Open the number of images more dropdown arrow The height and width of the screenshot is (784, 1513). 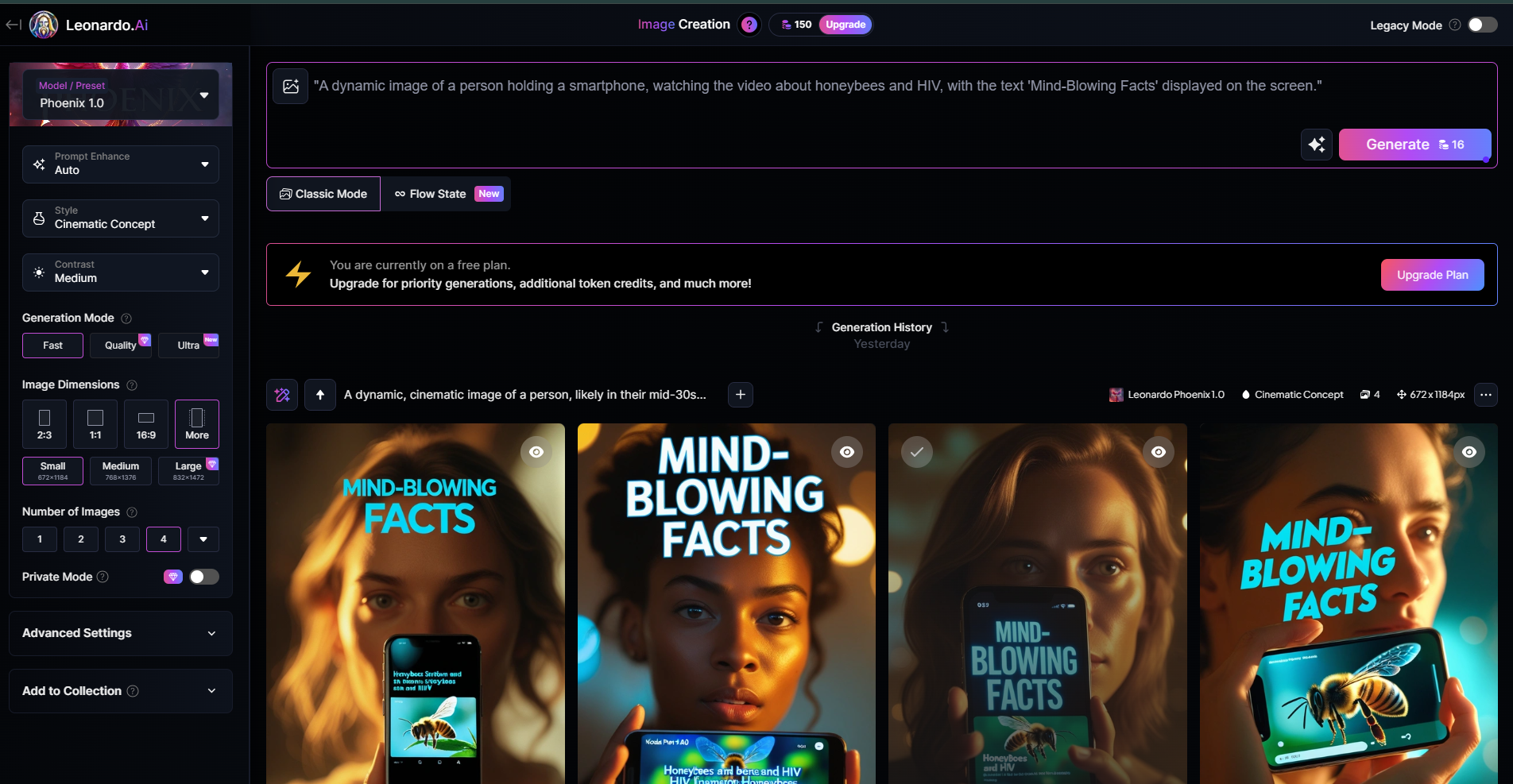(203, 539)
